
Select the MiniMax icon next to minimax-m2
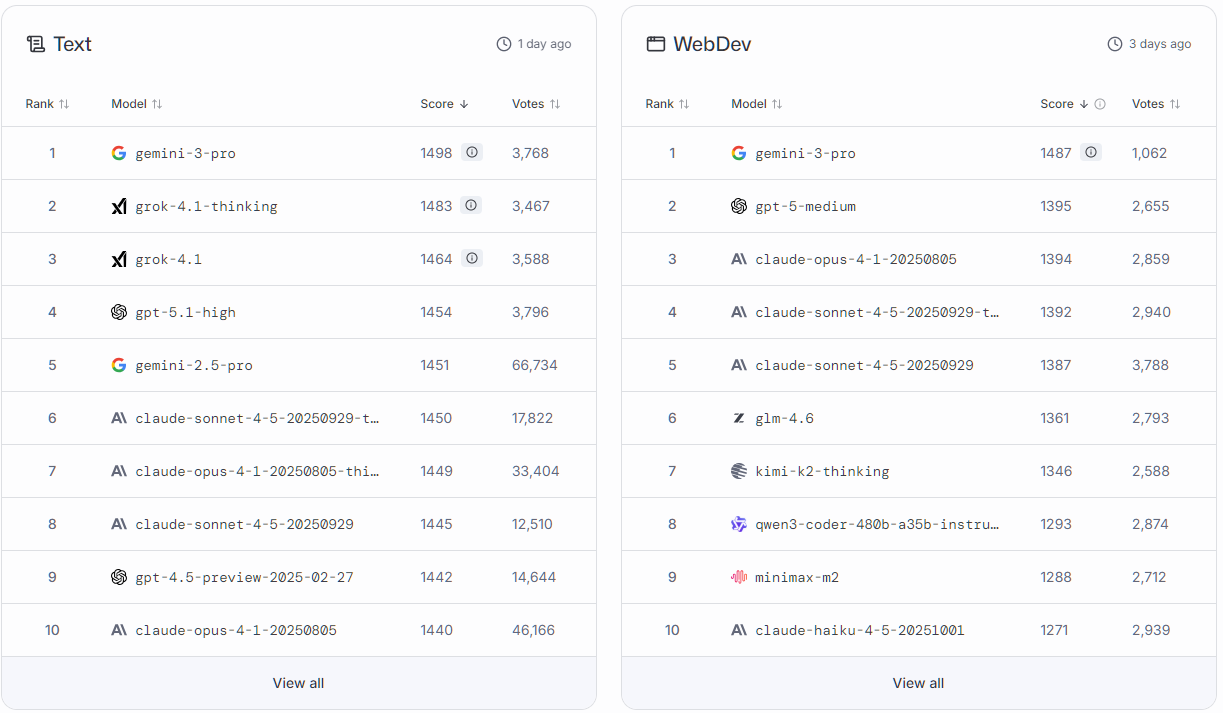tap(739, 576)
